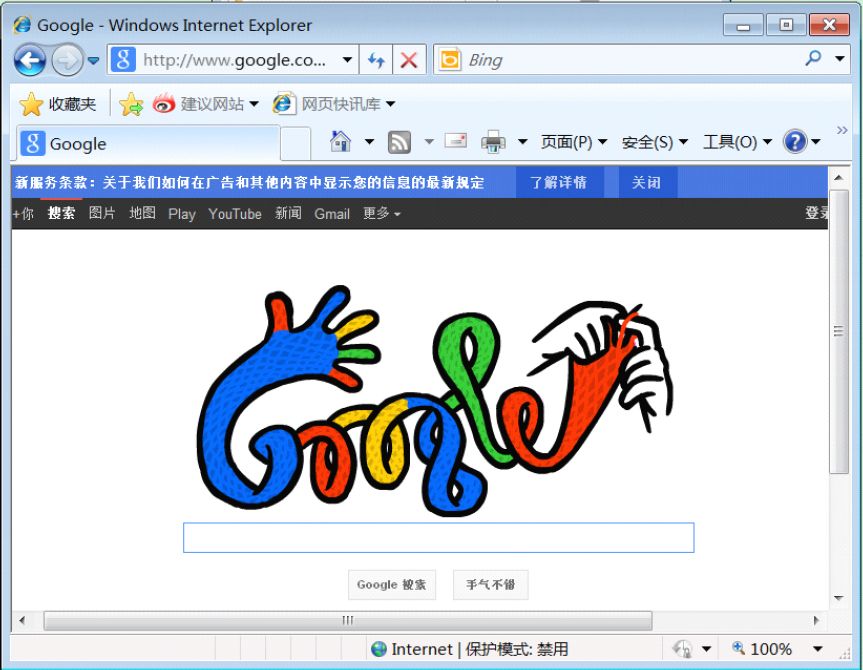Click the Google search input box

pos(439,537)
